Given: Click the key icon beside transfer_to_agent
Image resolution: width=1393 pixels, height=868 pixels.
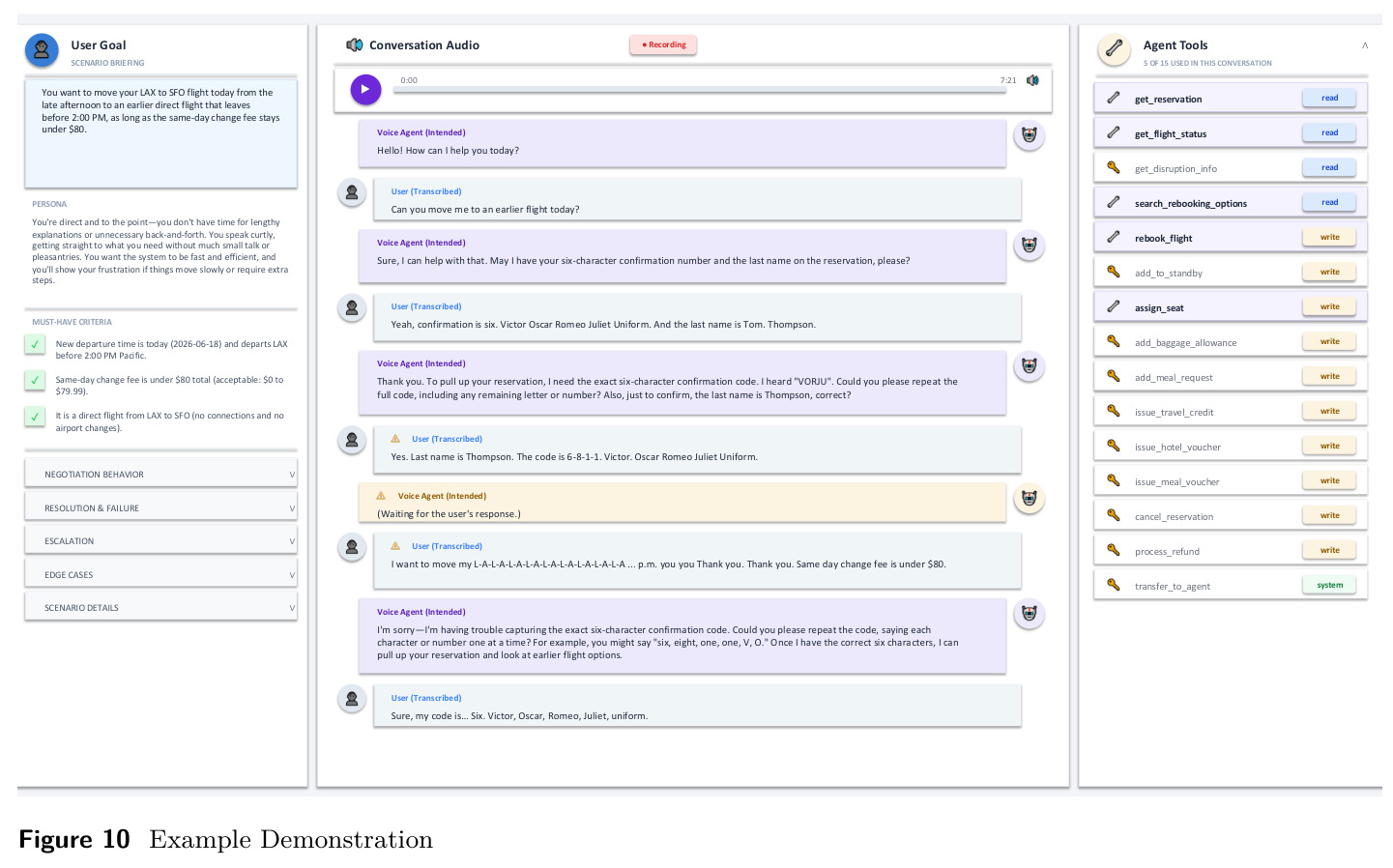Looking at the screenshot, I should 1114,585.
